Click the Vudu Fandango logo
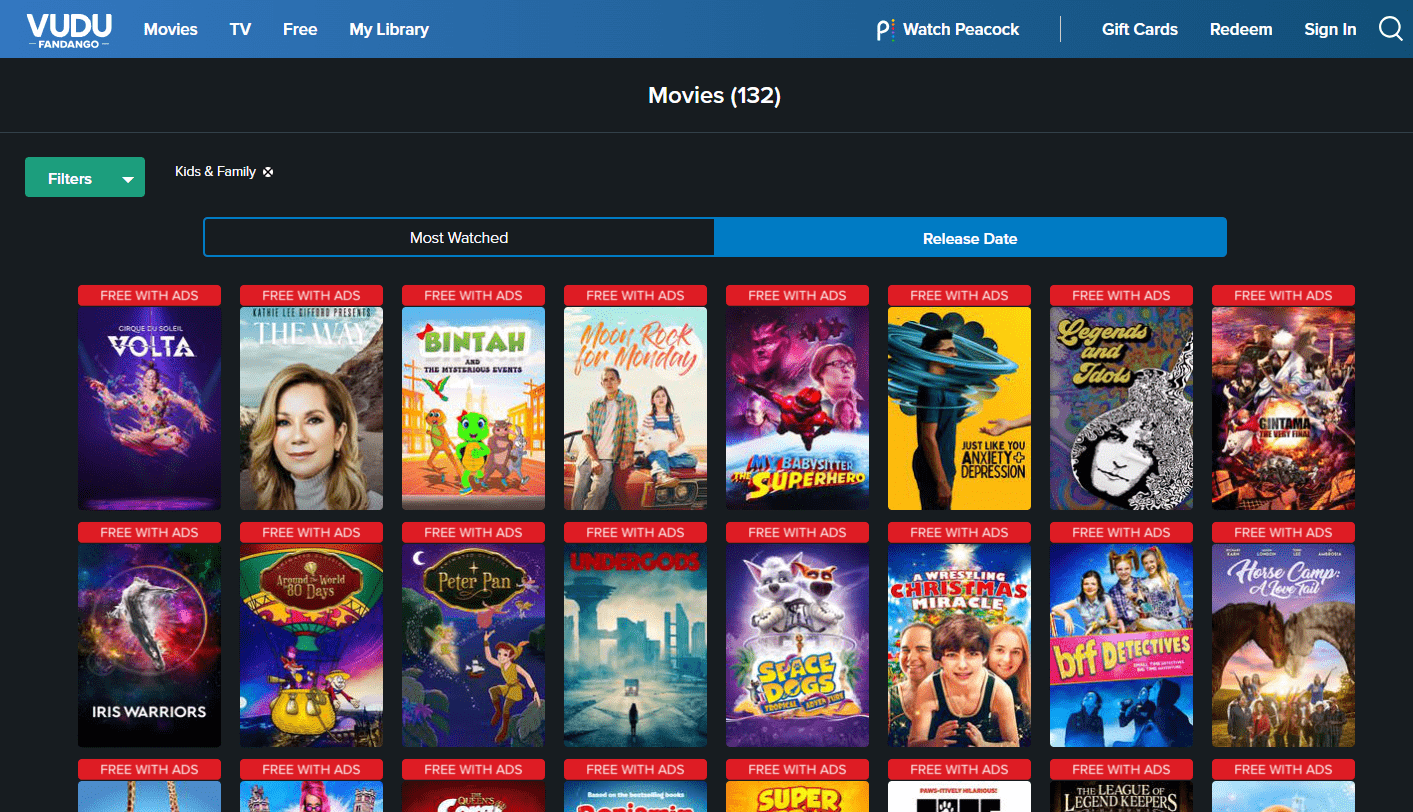1413x812 pixels. point(68,30)
